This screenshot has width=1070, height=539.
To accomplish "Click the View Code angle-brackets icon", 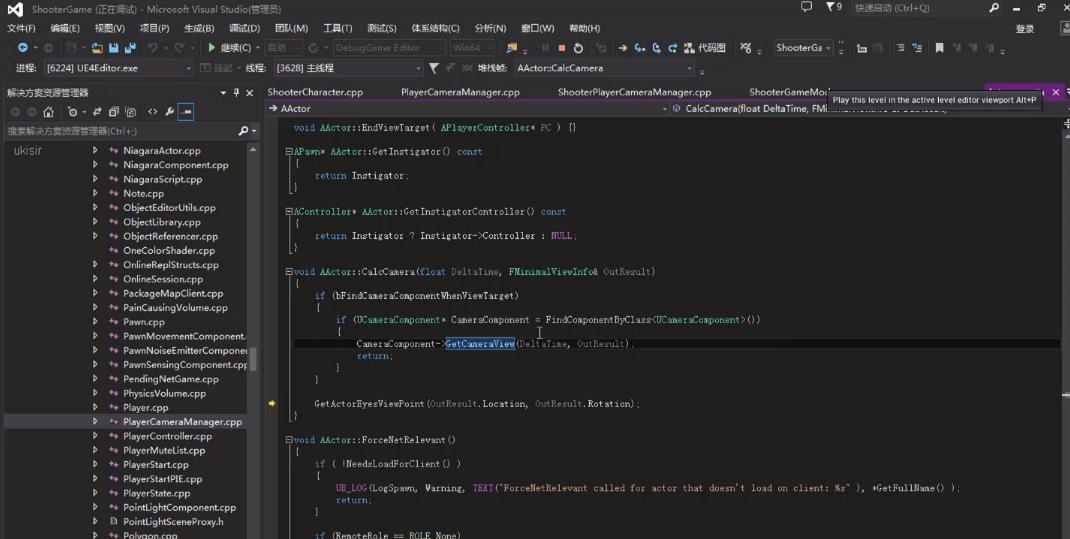I will click(152, 111).
